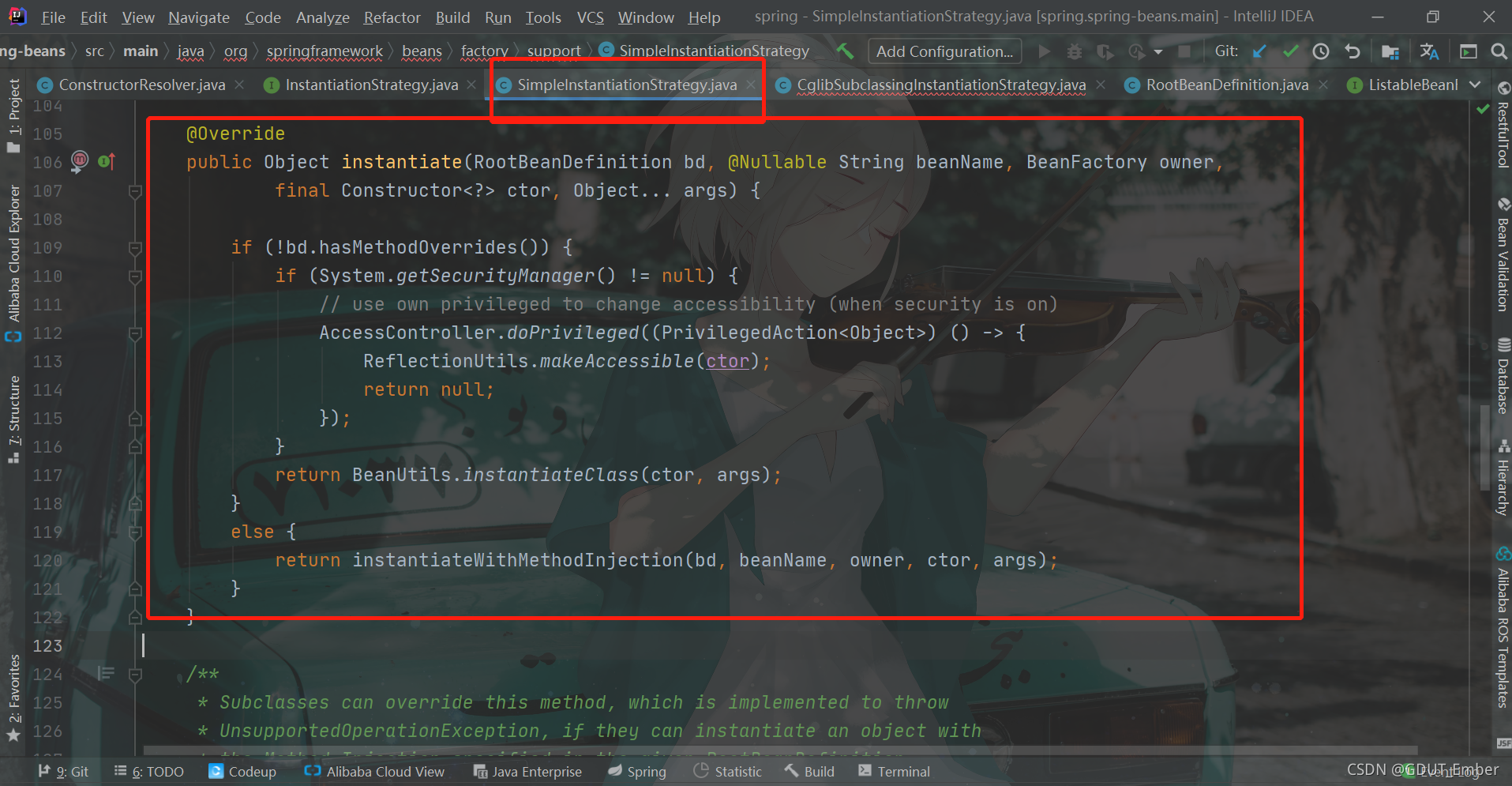Click the Translate toolbar icon
Screen dimensions: 1512x786
click(1429, 51)
